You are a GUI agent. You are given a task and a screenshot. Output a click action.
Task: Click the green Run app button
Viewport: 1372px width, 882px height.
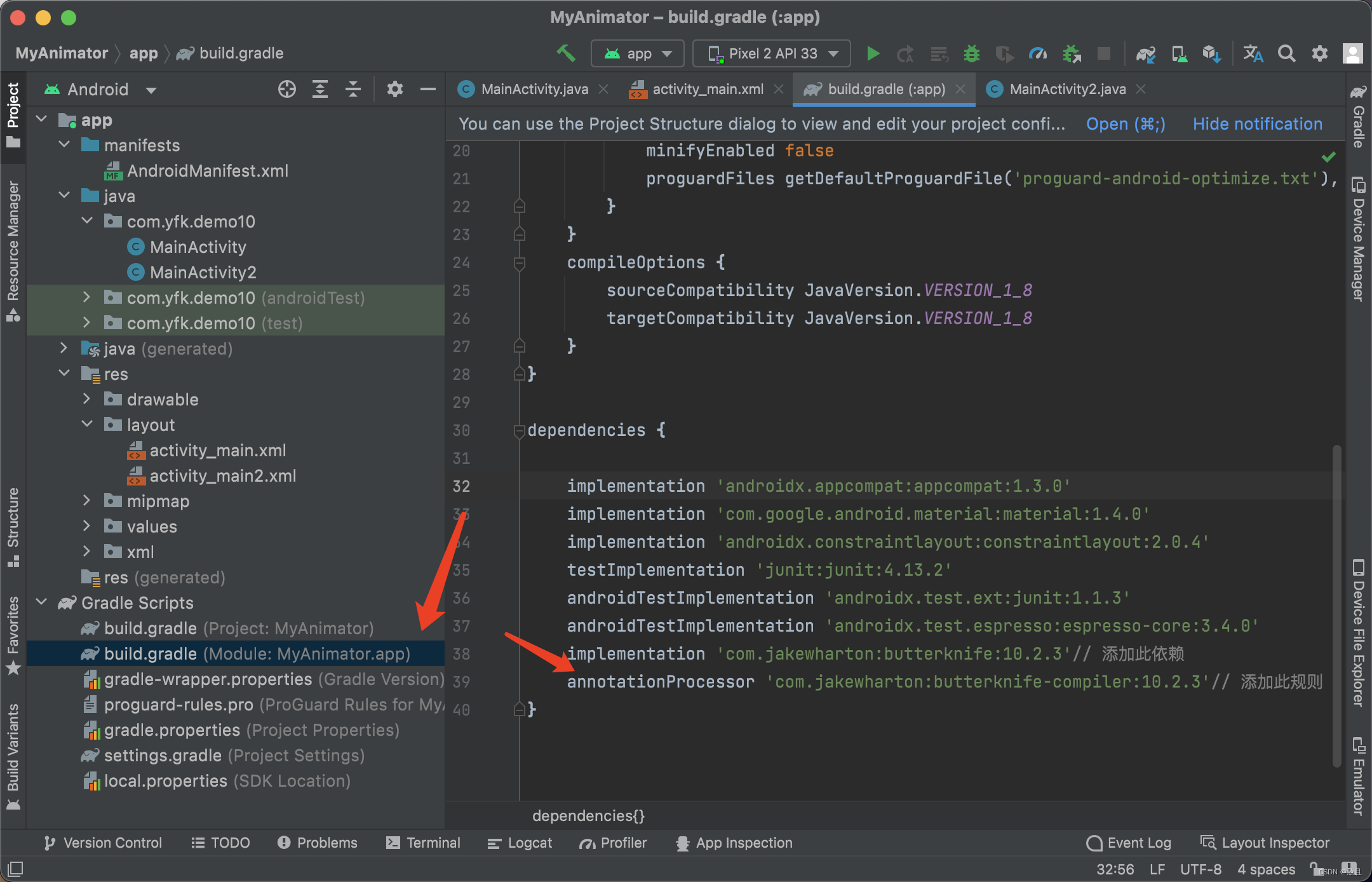tap(873, 53)
